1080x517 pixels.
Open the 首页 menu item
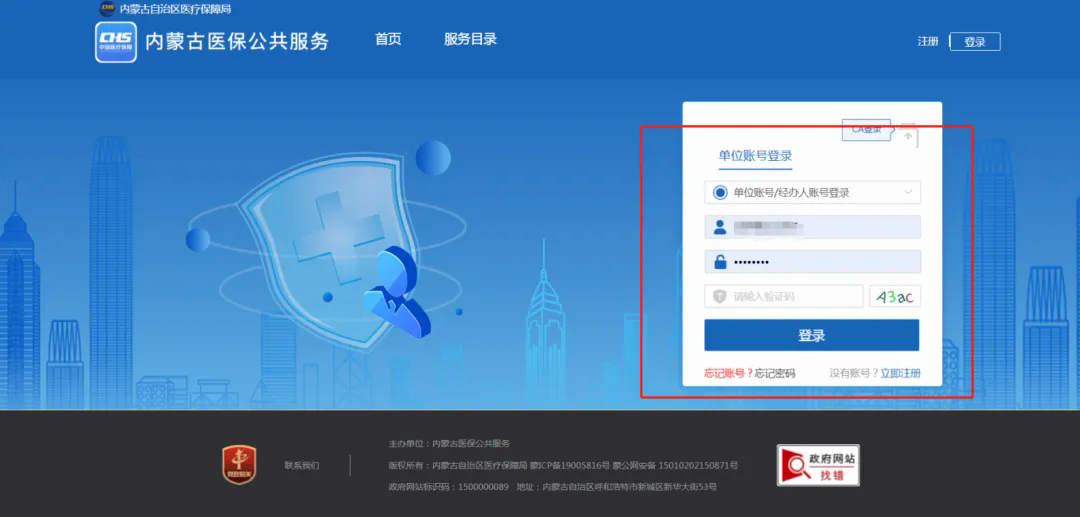[388, 39]
